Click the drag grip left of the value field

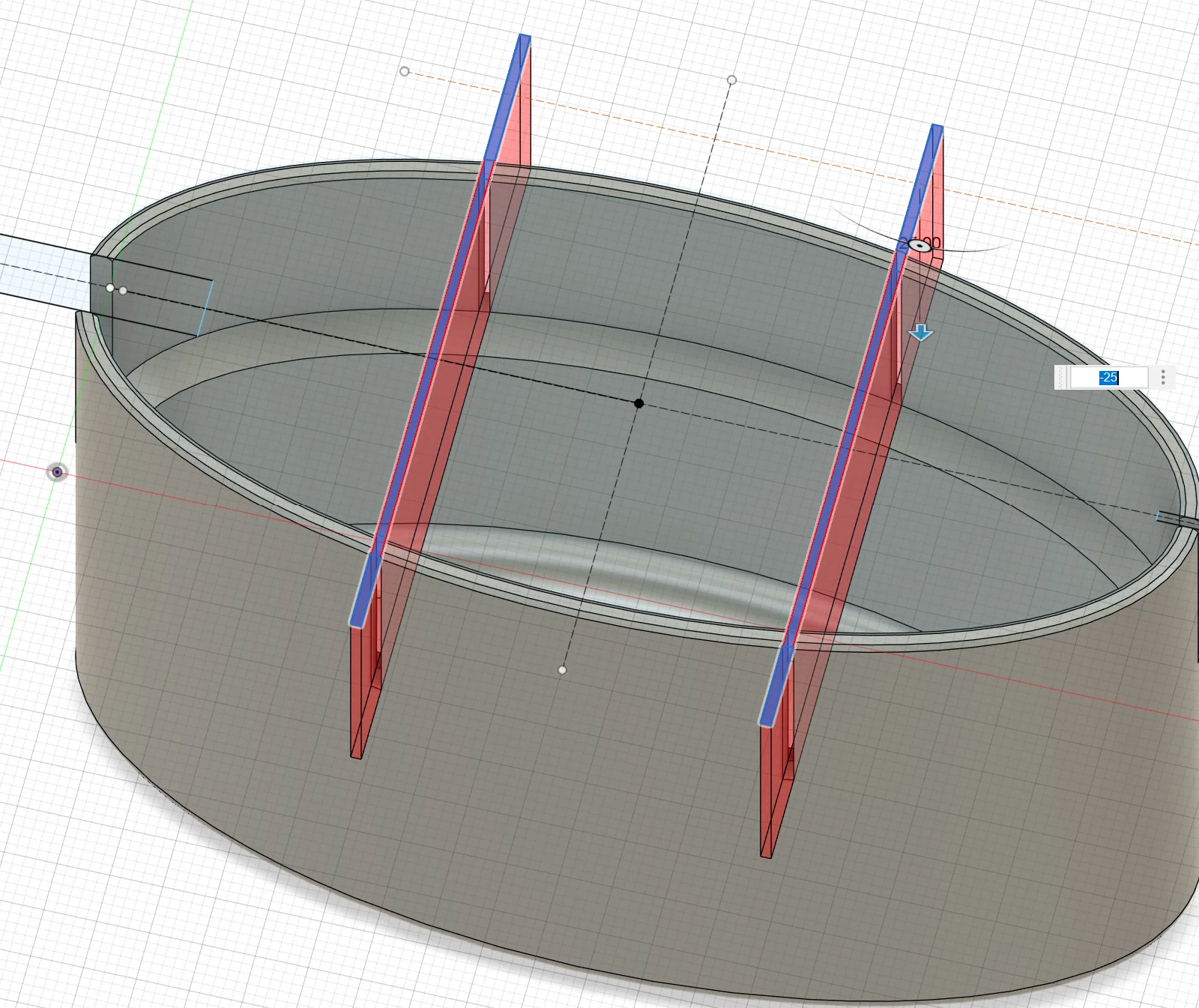coord(1060,378)
